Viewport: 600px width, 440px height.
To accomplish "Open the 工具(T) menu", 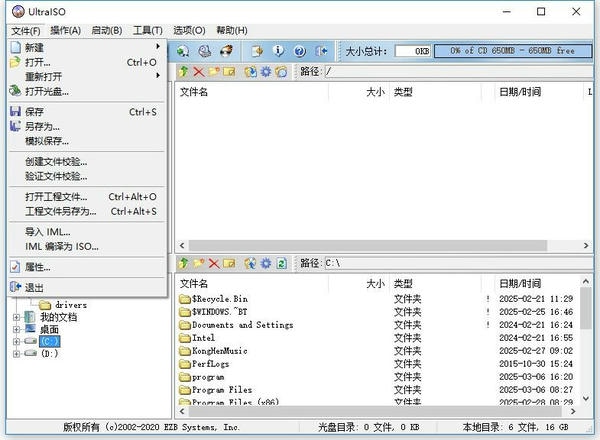I will [148, 31].
